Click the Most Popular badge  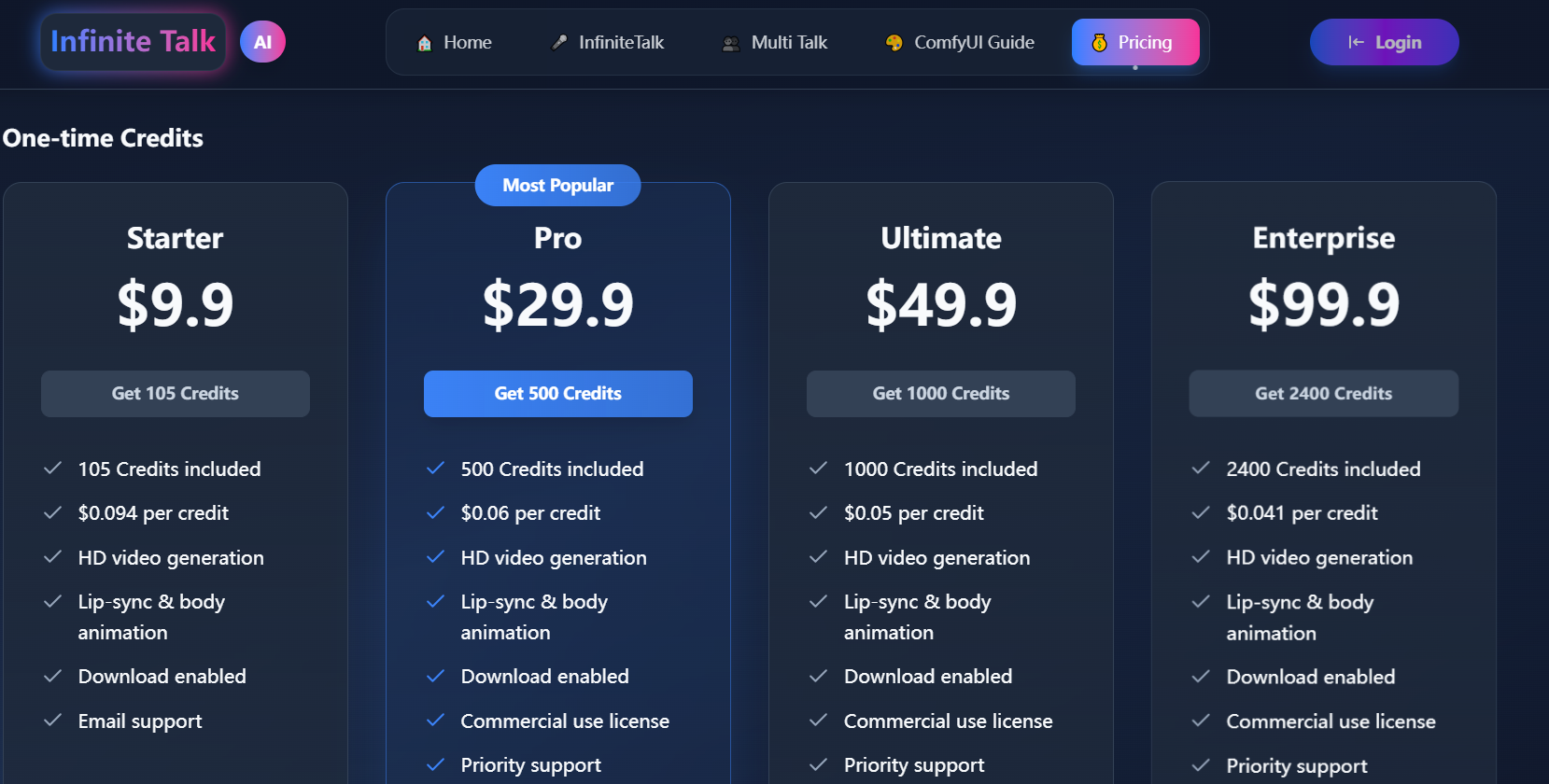(558, 185)
